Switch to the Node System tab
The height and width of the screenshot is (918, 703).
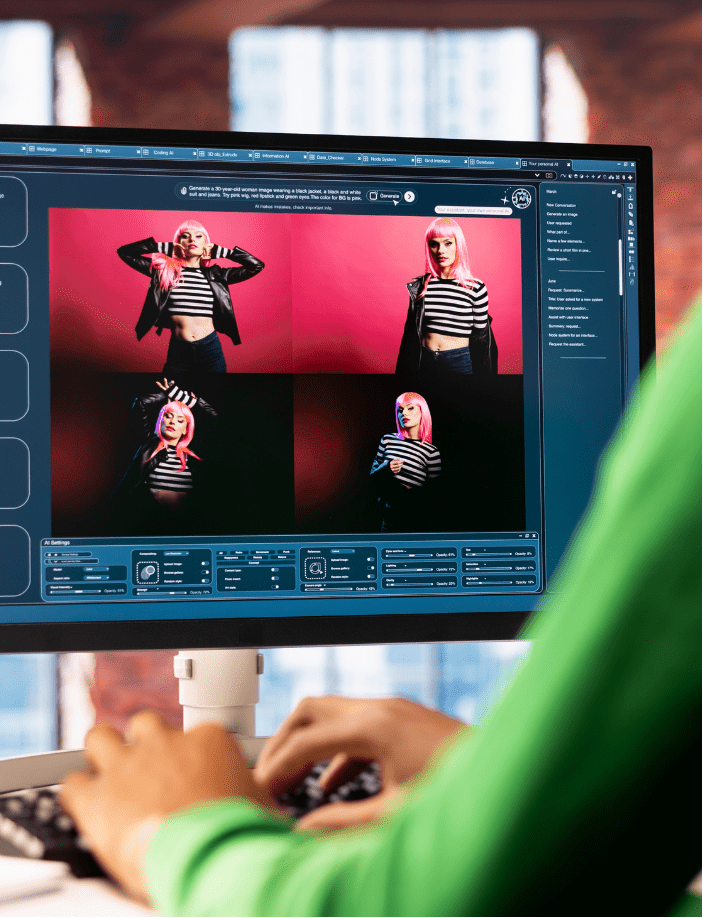click(383, 159)
